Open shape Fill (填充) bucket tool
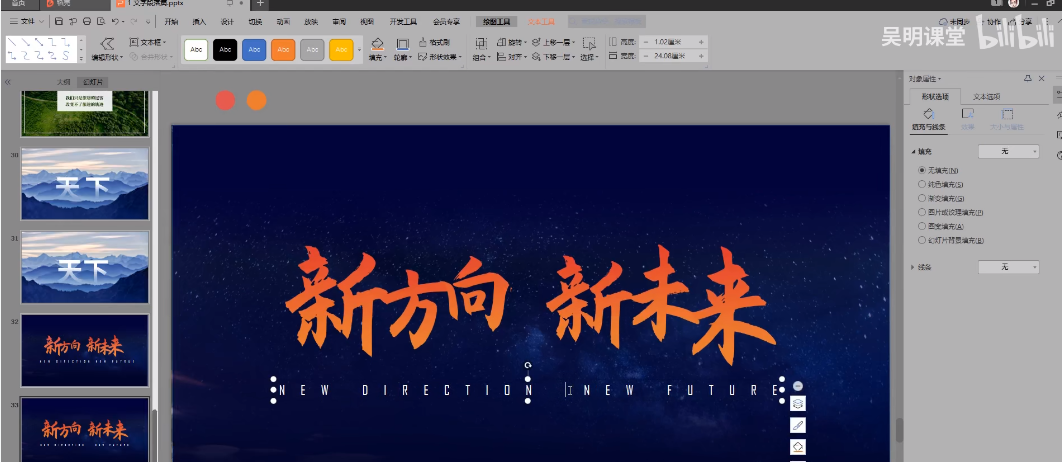Viewport: 1062px width, 462px height. (x=377, y=50)
